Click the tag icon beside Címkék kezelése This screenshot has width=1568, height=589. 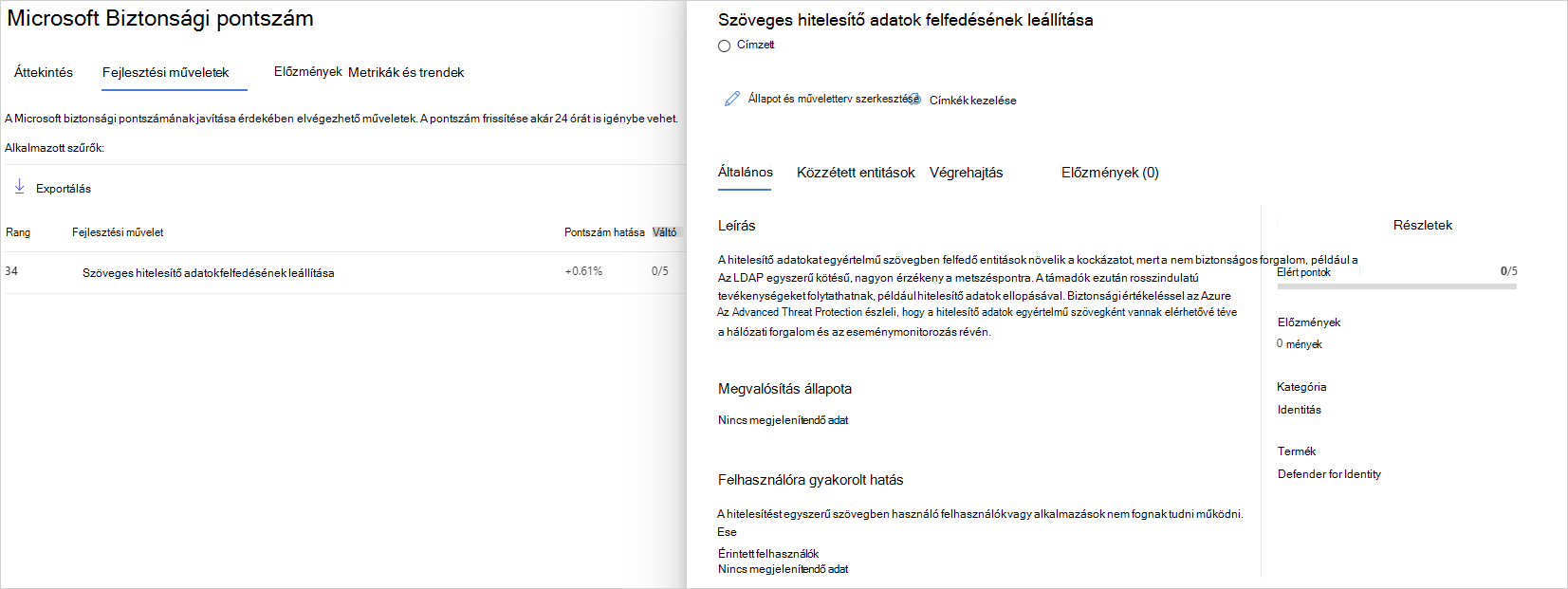pos(914,99)
